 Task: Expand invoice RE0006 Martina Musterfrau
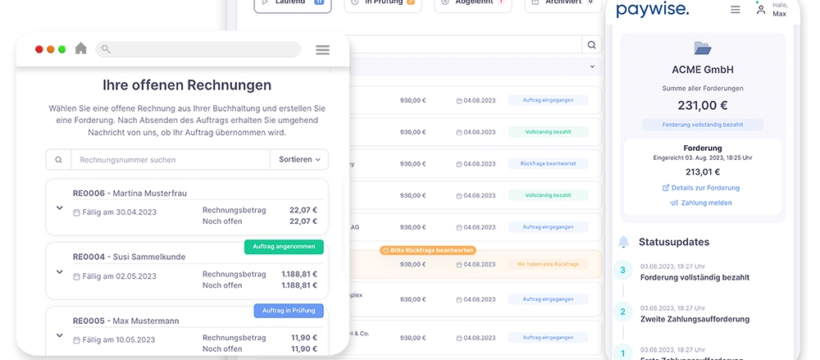tap(60, 208)
